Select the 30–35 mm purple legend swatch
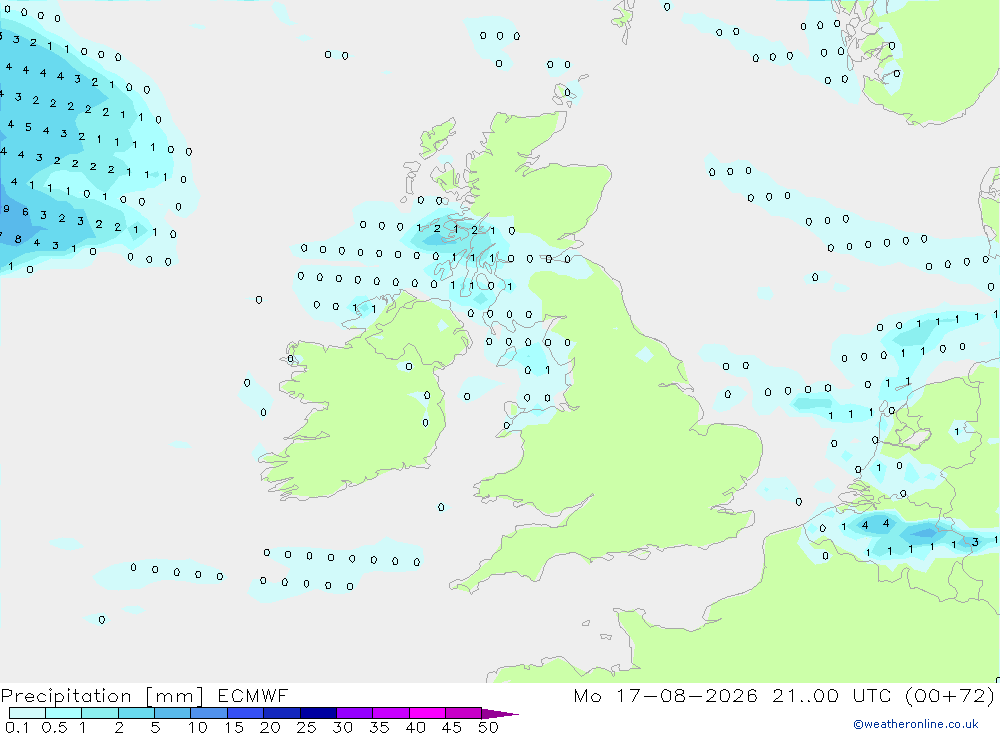The image size is (1000, 733). point(355,713)
